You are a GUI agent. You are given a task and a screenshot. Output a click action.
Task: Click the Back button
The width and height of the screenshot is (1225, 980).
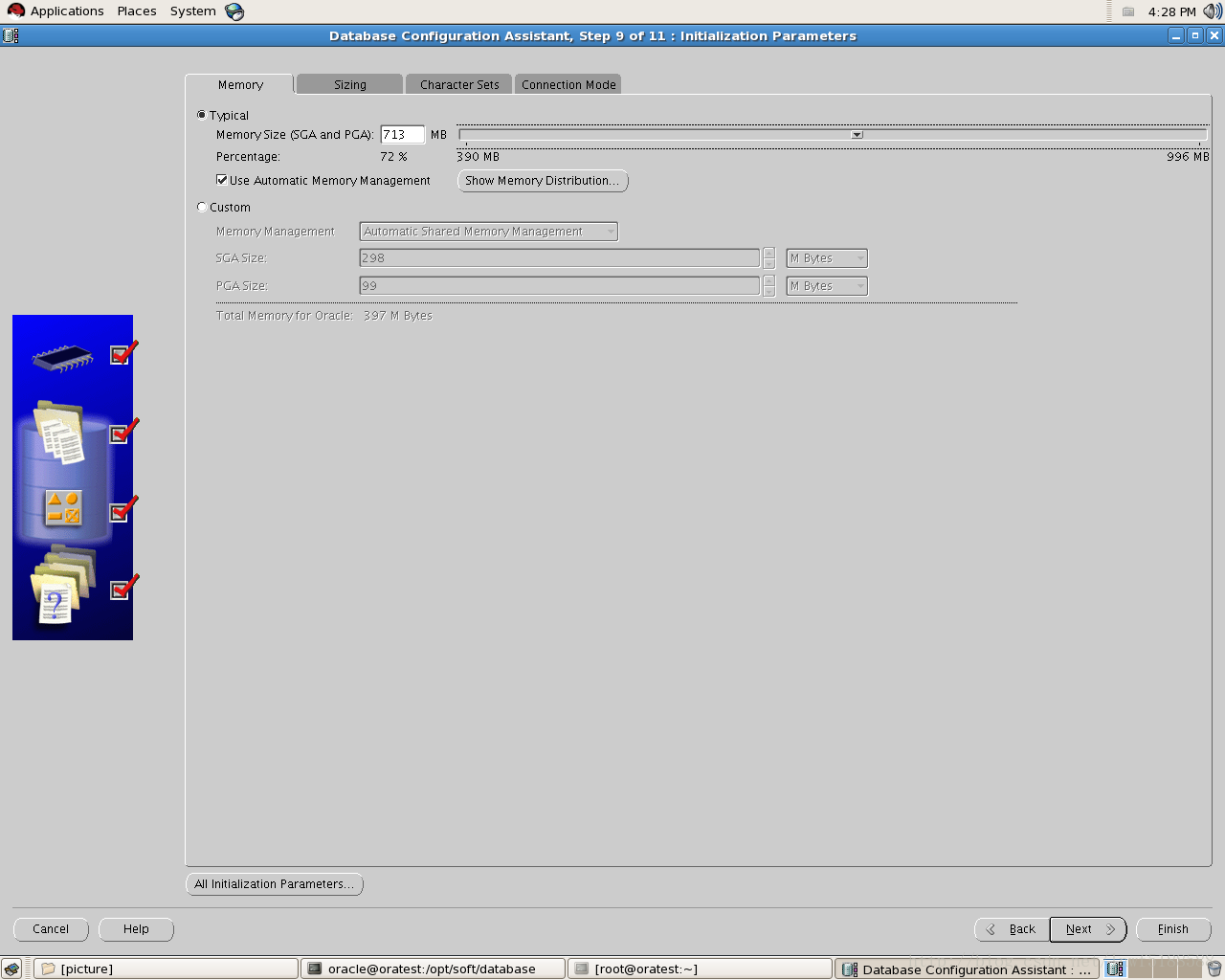point(1012,929)
